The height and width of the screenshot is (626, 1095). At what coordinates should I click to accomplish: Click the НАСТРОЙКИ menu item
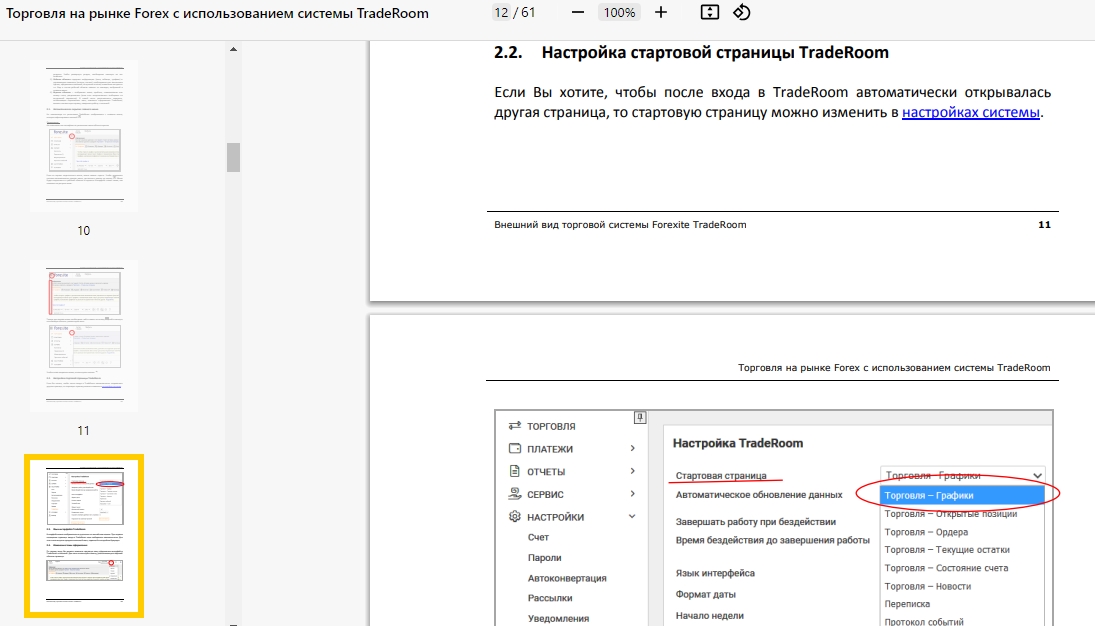(555, 517)
